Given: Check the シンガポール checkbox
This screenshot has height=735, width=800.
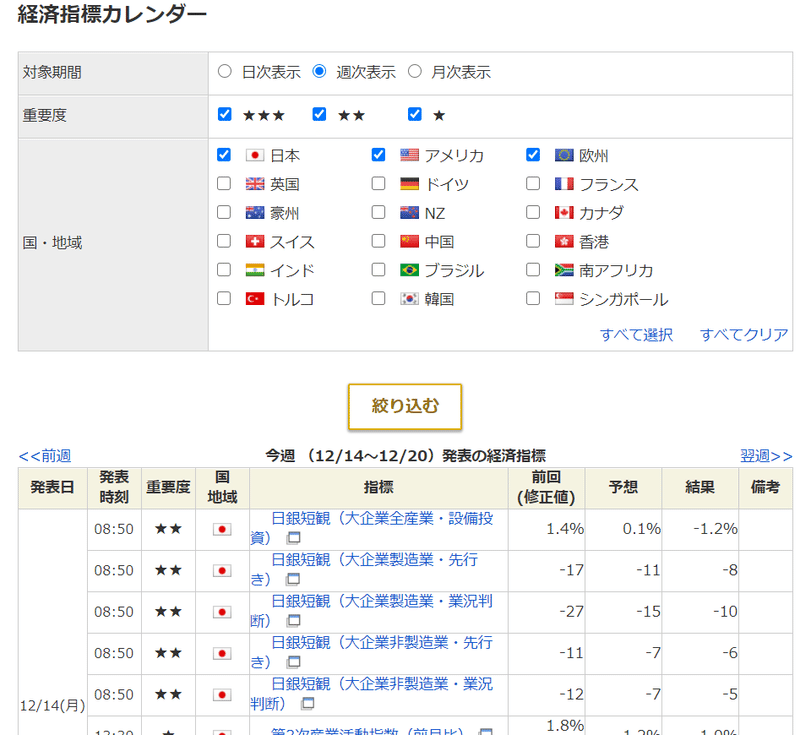Looking at the screenshot, I should (x=533, y=298).
